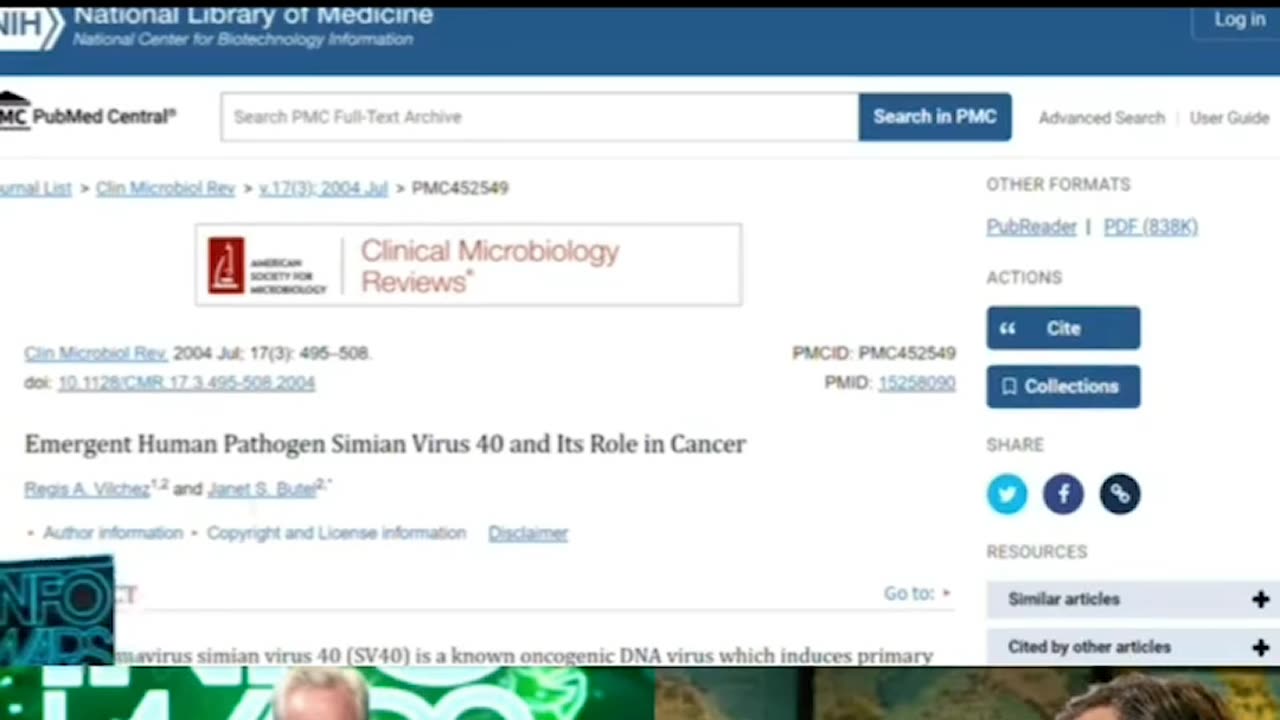Image resolution: width=1280 pixels, height=720 pixels.
Task: Download the PDF (838K) version
Action: [1150, 227]
